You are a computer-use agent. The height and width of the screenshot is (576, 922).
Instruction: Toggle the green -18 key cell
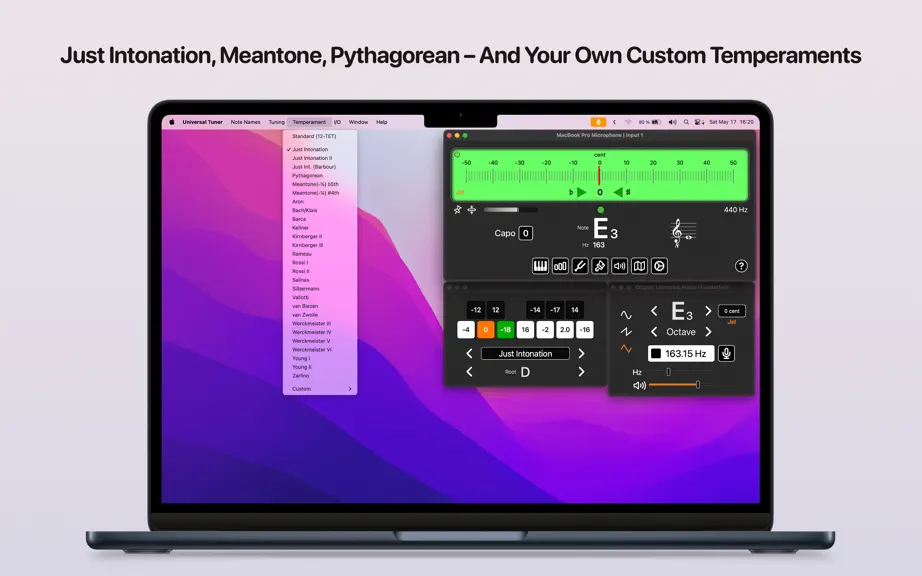505,330
